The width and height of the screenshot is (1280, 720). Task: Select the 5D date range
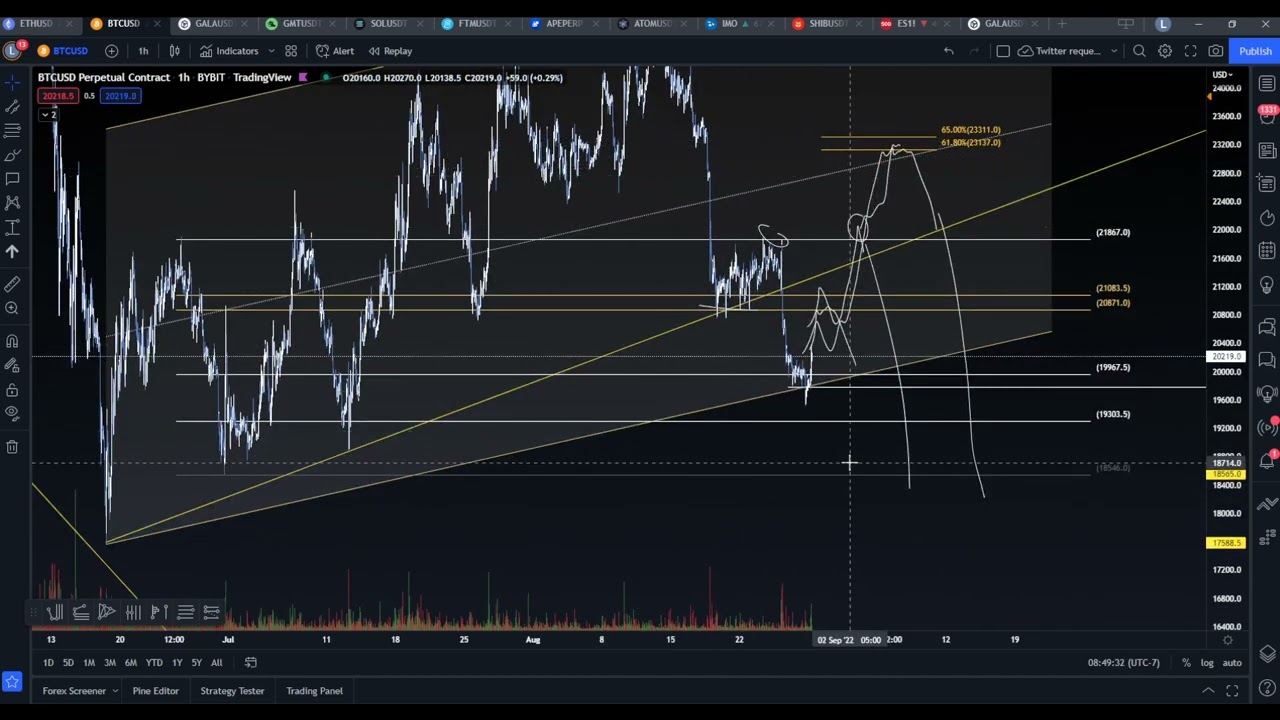[68, 662]
